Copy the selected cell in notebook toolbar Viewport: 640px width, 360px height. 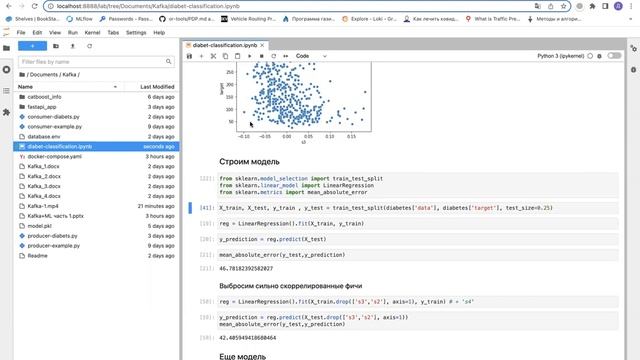(225, 56)
